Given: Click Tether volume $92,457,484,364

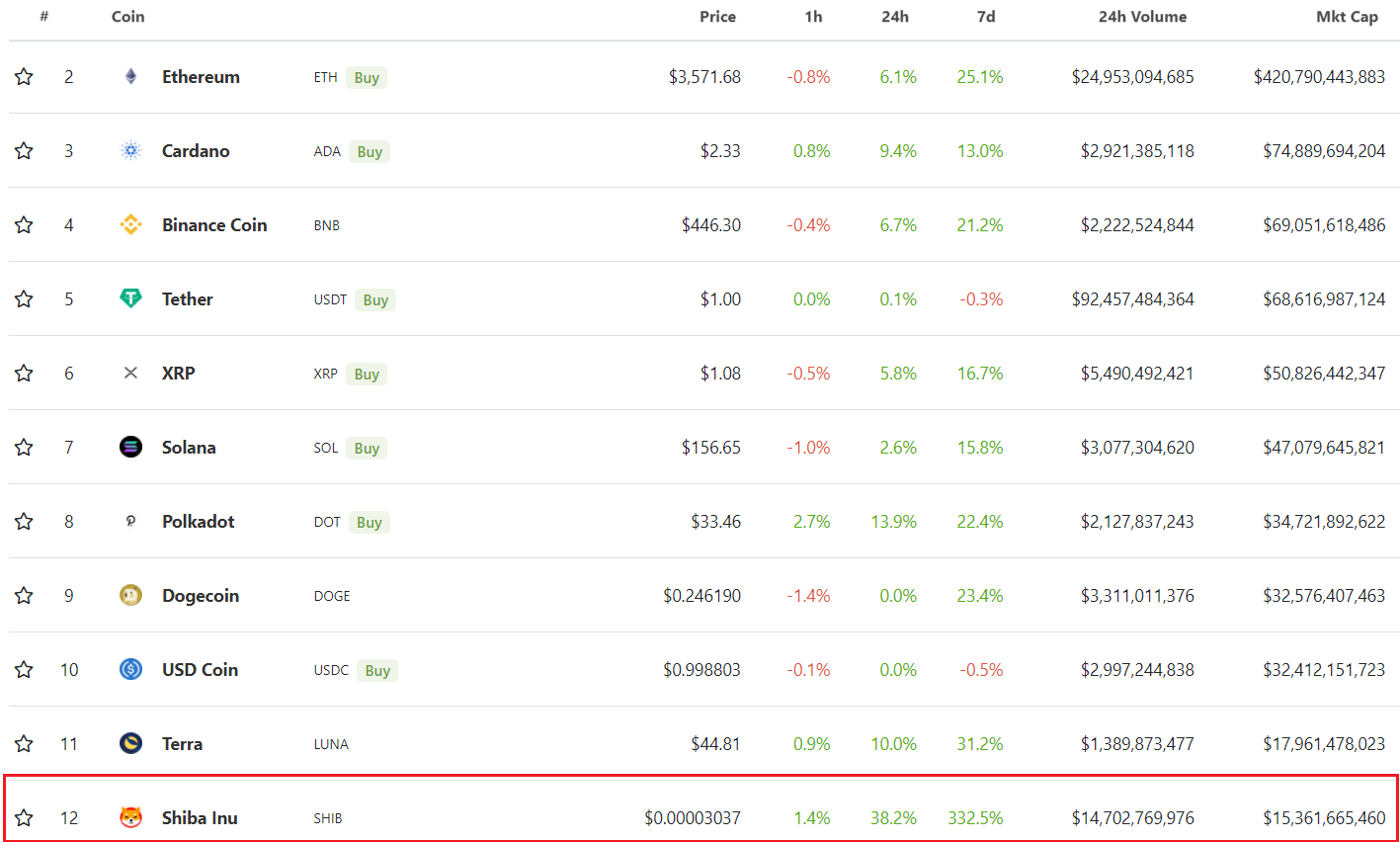Looking at the screenshot, I should [1132, 299].
